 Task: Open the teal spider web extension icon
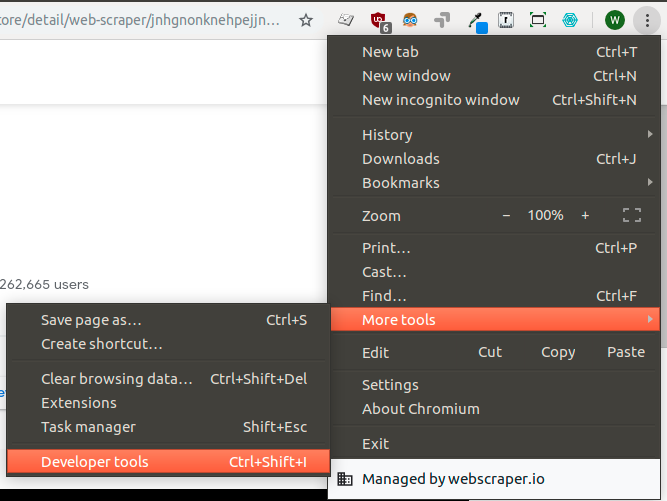[570, 20]
